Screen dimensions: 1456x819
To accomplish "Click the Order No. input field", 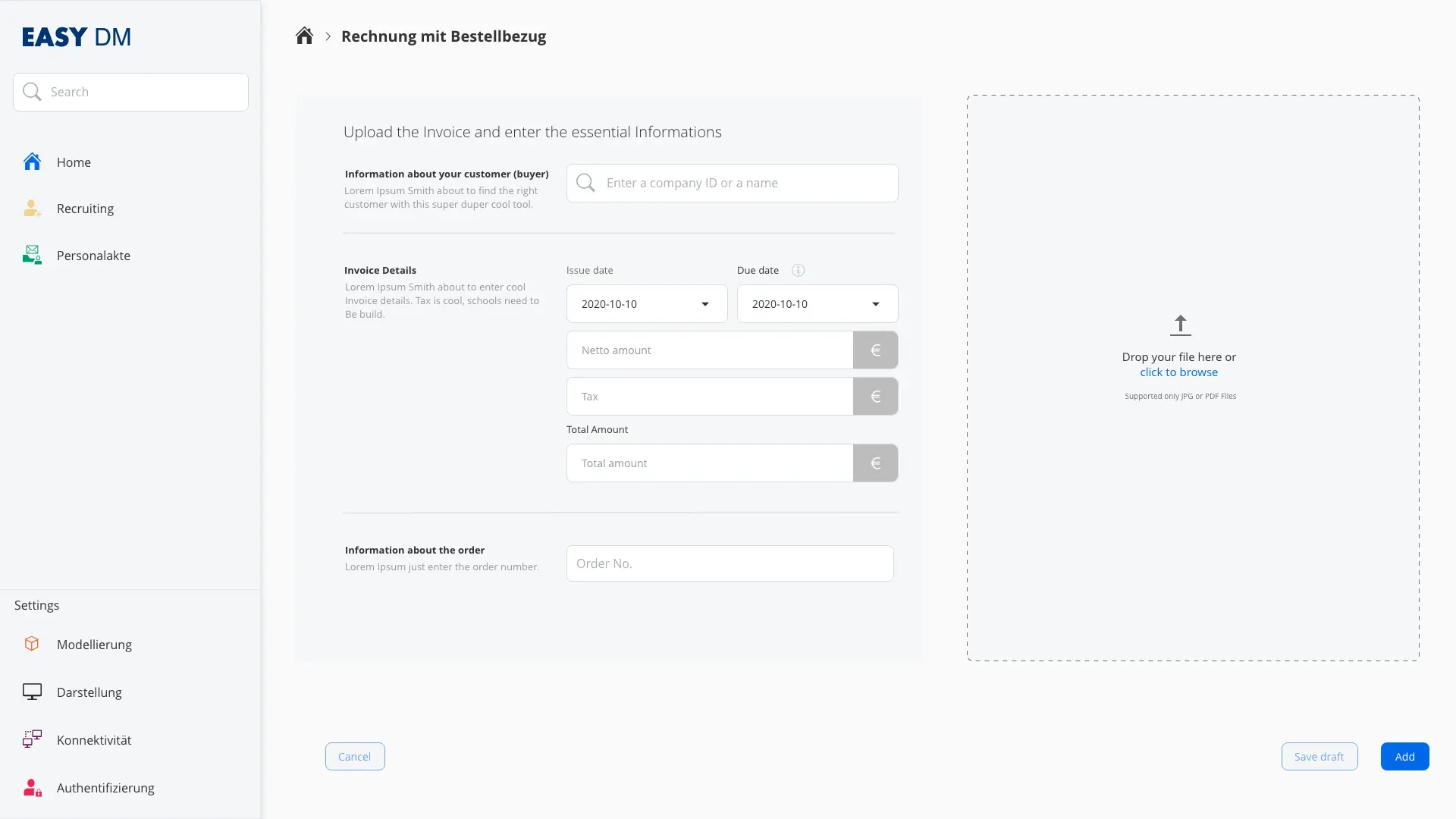I will pyautogui.click(x=730, y=563).
